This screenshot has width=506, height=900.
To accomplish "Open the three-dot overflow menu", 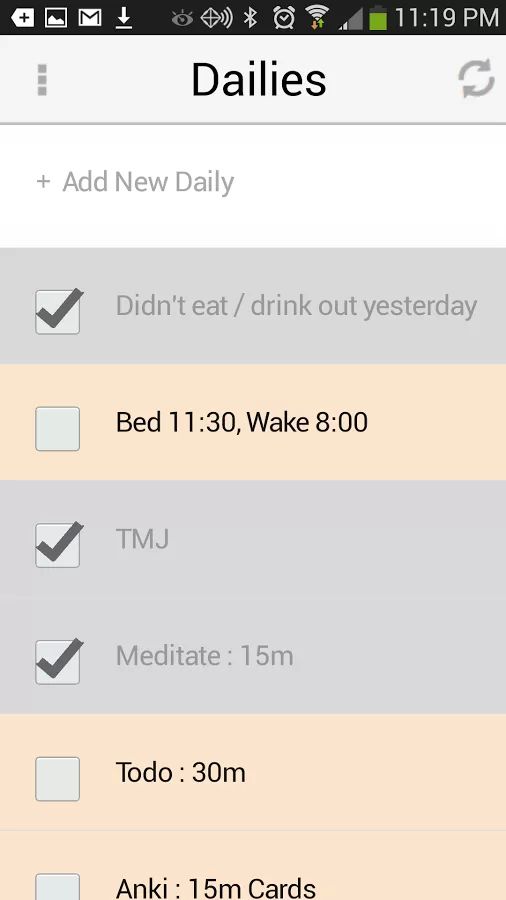I will pos(42,79).
